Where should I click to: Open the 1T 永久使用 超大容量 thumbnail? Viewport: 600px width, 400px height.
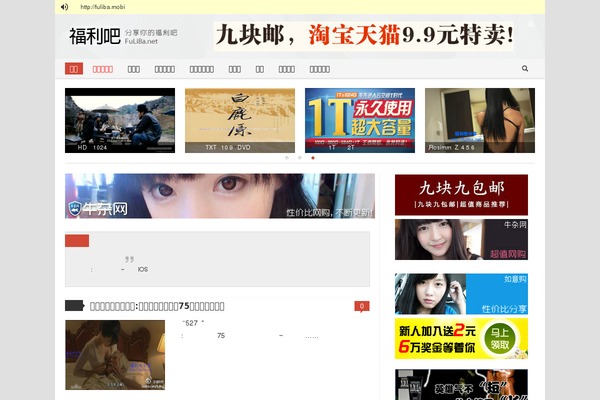click(360, 121)
